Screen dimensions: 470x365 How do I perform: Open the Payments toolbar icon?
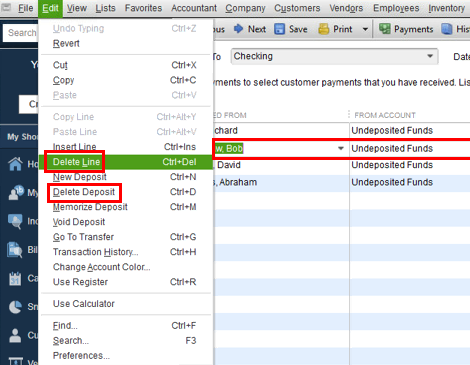(x=385, y=29)
